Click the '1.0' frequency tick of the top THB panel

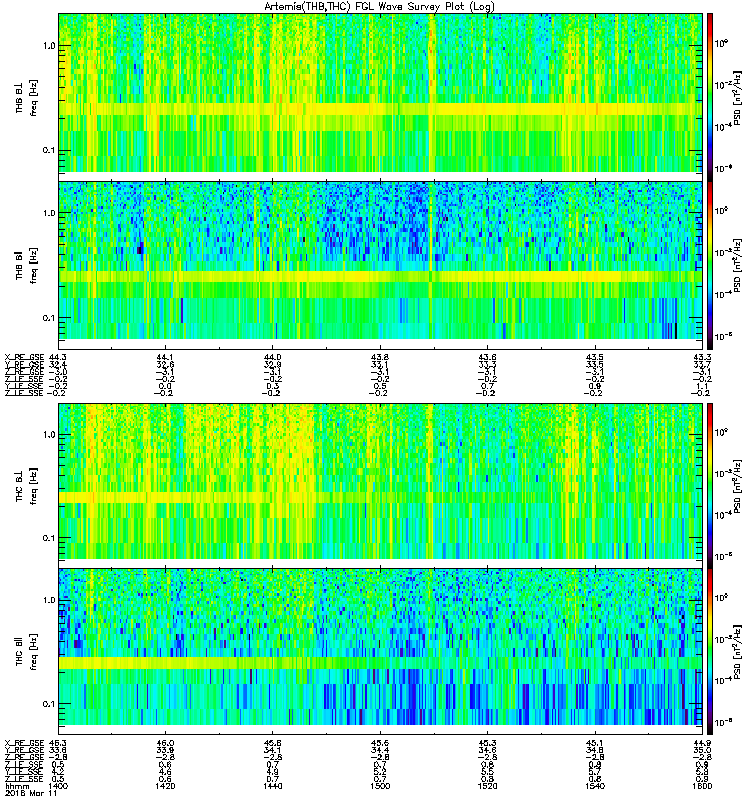coord(49,46)
